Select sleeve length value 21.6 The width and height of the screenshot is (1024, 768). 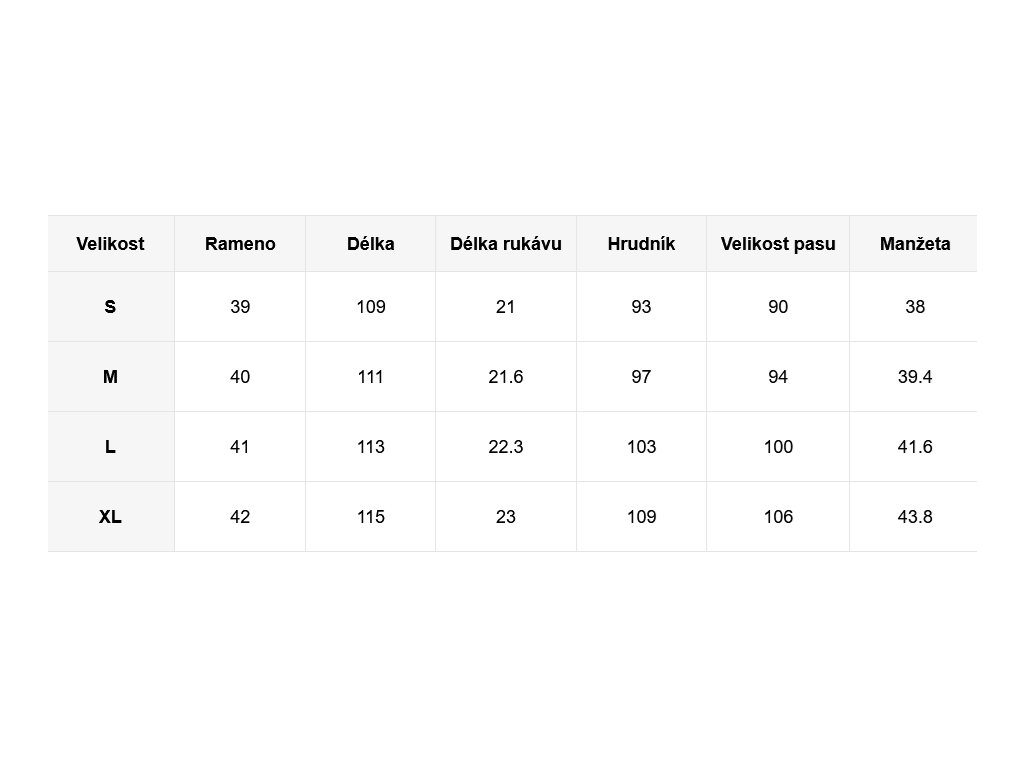506,377
